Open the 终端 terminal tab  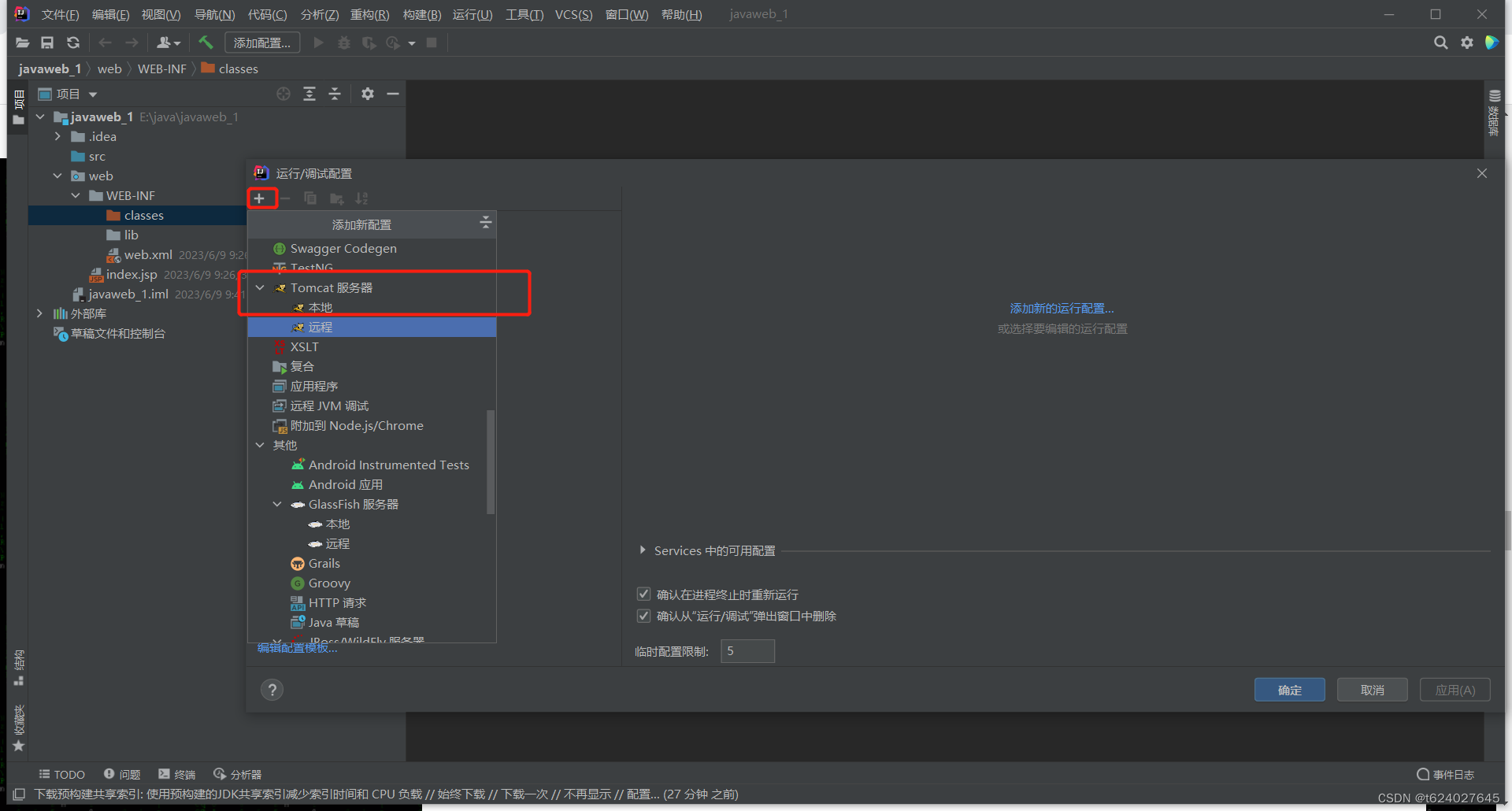coord(176,775)
